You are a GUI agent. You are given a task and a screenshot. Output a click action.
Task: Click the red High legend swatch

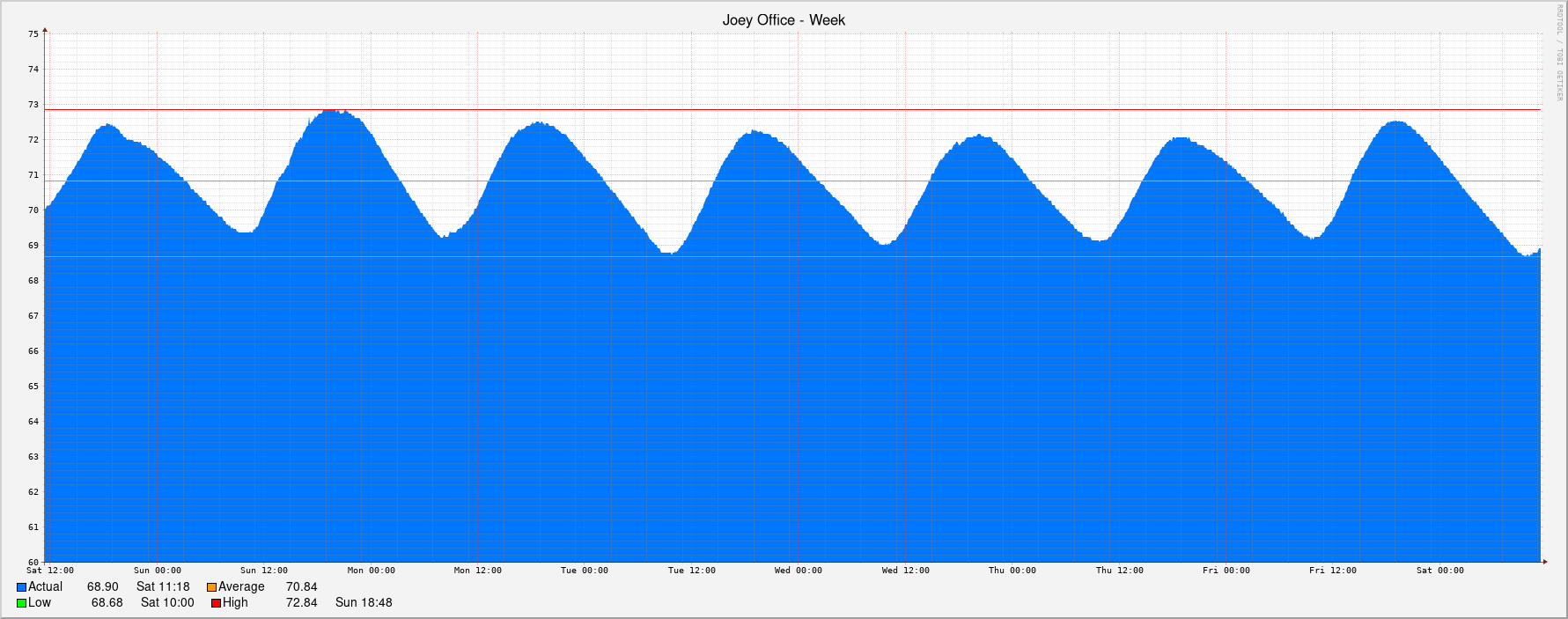(216, 603)
